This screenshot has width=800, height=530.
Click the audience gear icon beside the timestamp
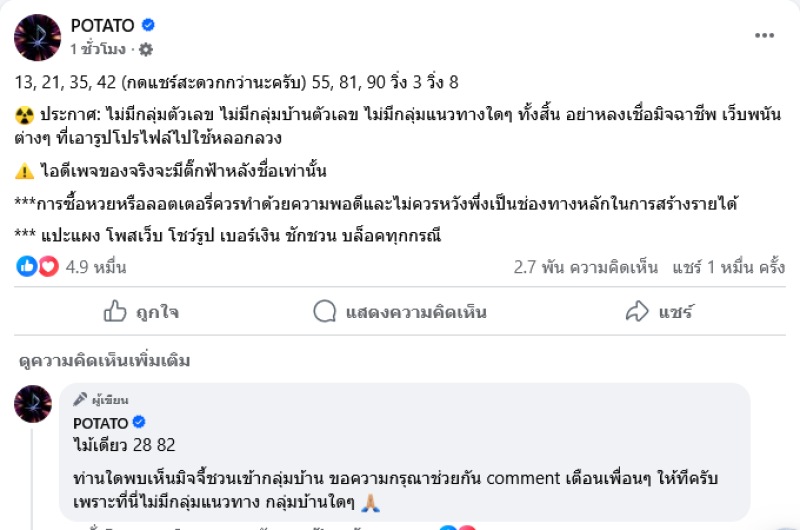(x=146, y=49)
